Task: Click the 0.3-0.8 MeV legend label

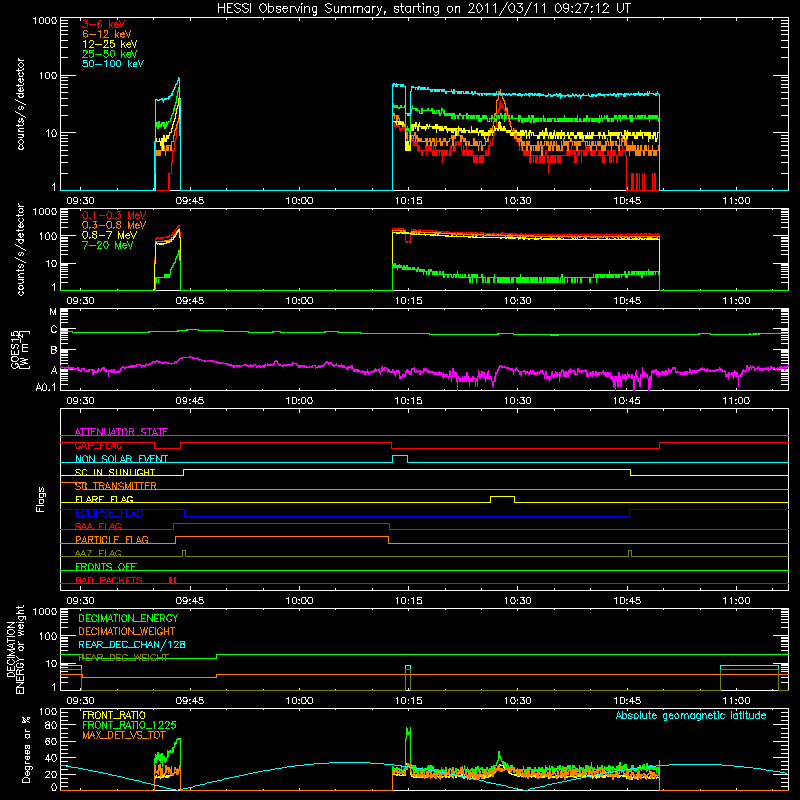Action: [x=114, y=225]
